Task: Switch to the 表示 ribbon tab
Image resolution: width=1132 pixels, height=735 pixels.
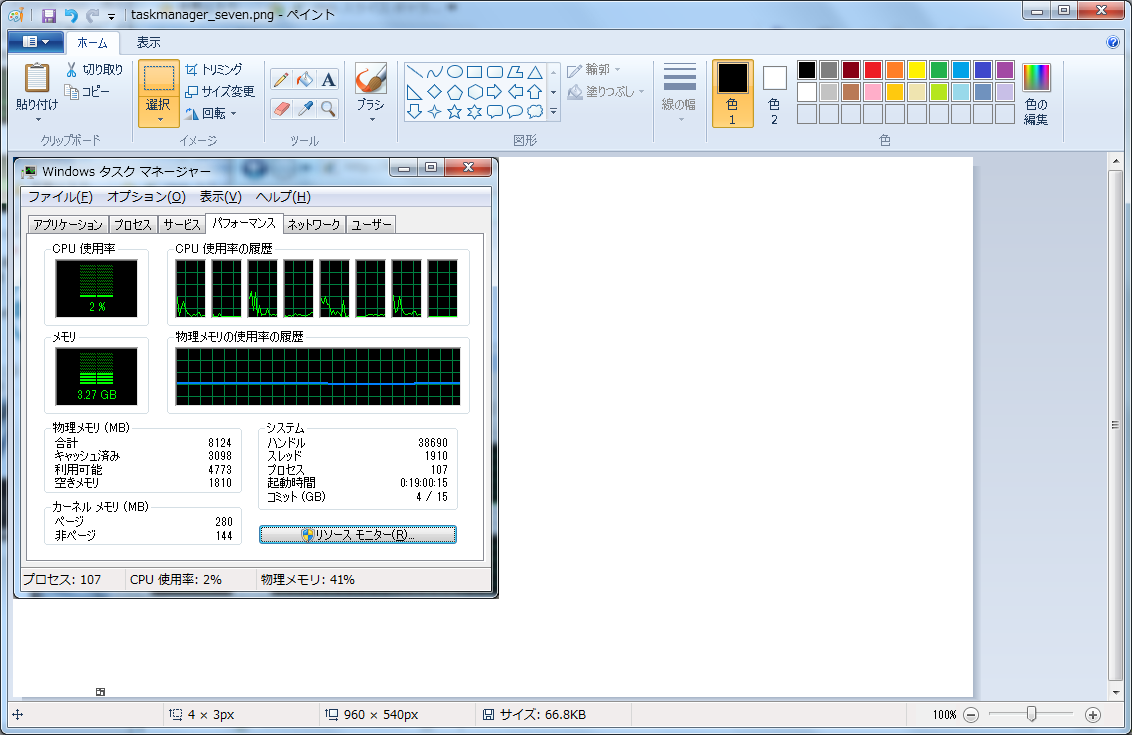Action: click(149, 43)
